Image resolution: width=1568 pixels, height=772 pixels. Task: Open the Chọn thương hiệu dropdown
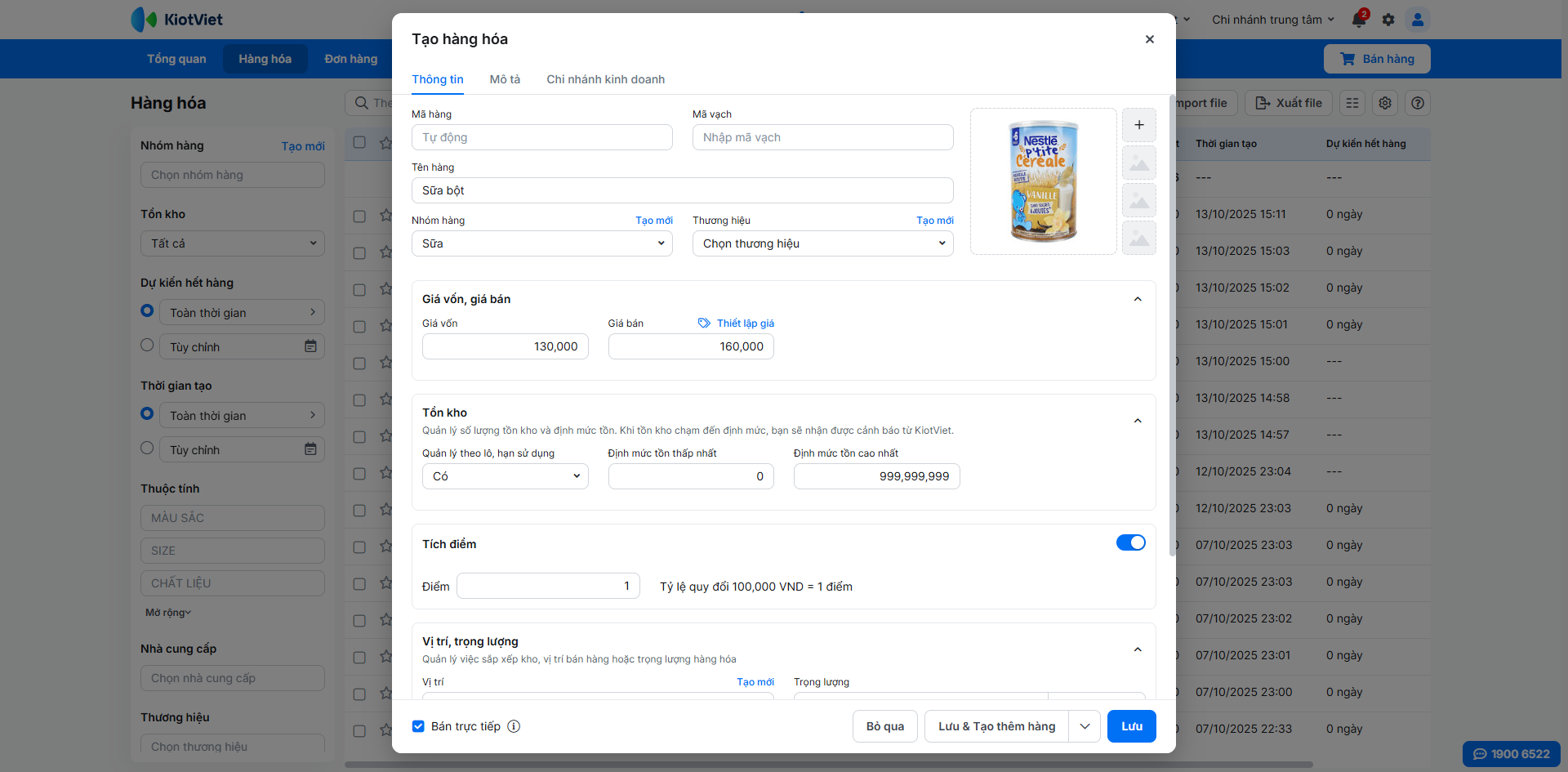tap(822, 243)
